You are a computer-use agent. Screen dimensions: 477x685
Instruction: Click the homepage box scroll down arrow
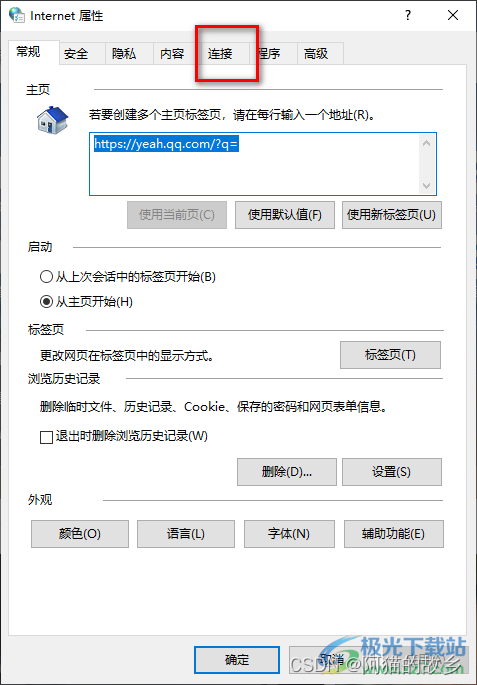click(427, 186)
